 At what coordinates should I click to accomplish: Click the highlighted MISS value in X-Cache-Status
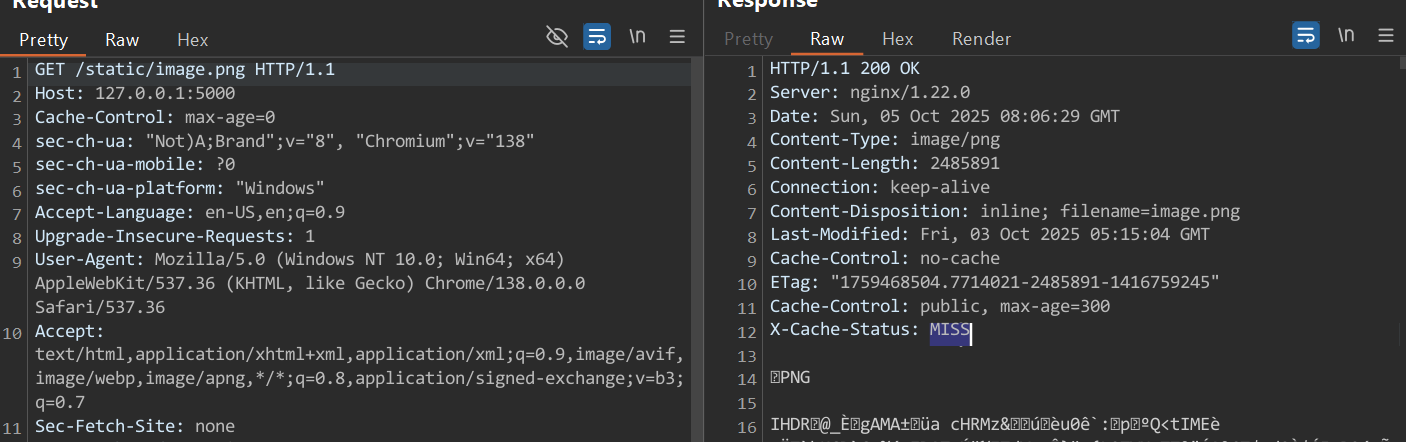coord(949,331)
